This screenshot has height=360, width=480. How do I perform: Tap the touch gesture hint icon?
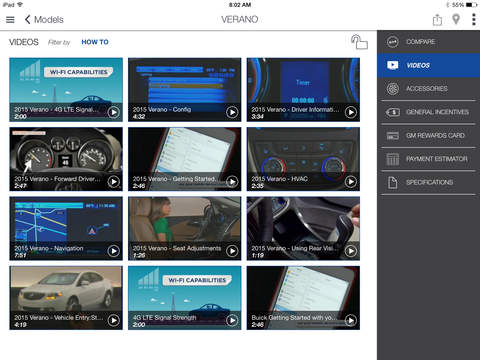coord(359,42)
